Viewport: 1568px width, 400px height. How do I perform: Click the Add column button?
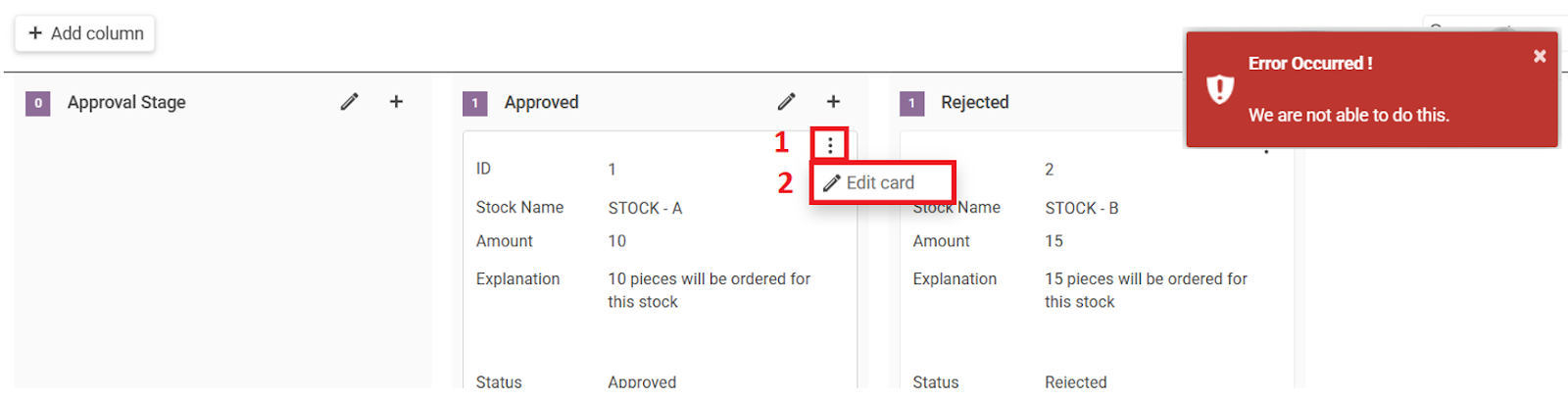tap(85, 33)
